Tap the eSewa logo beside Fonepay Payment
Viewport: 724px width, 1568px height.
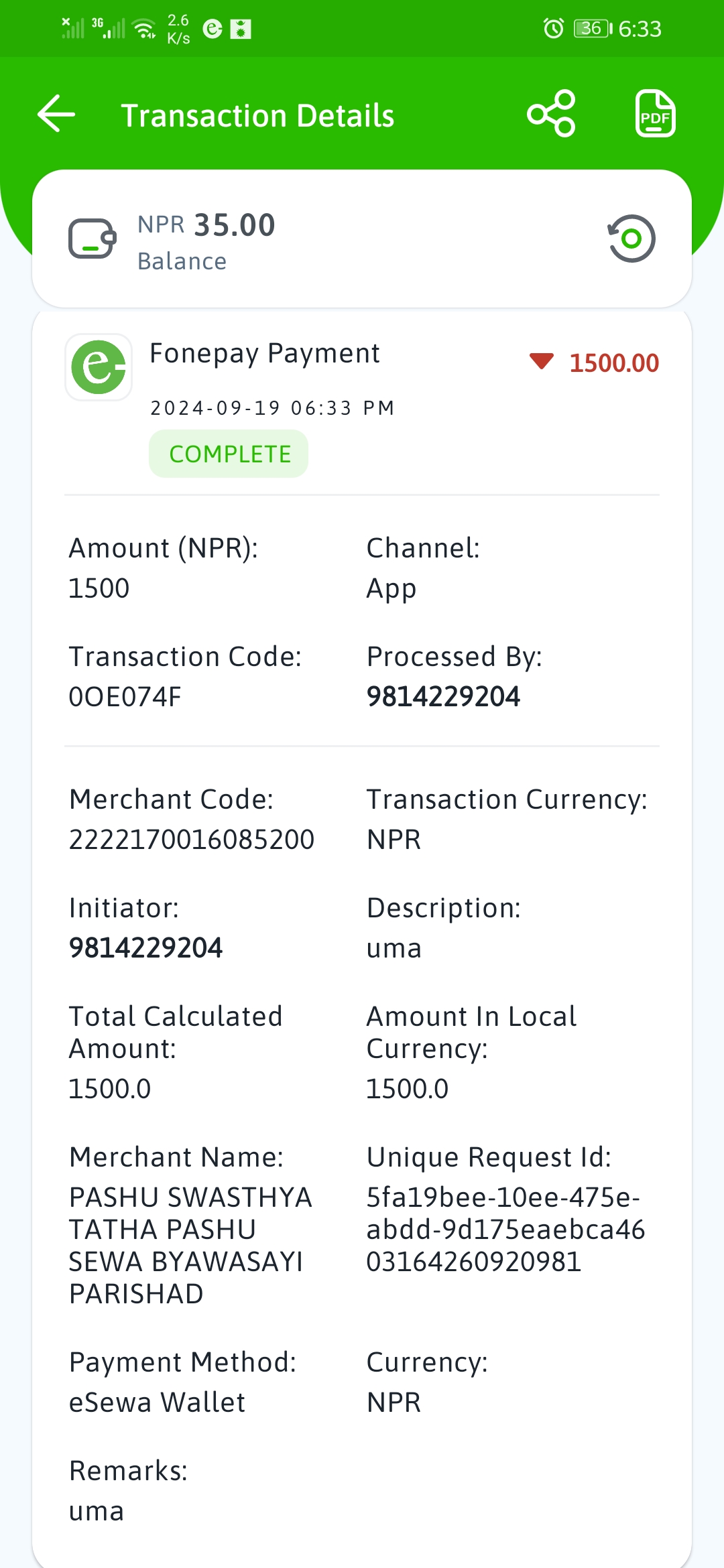click(x=99, y=367)
